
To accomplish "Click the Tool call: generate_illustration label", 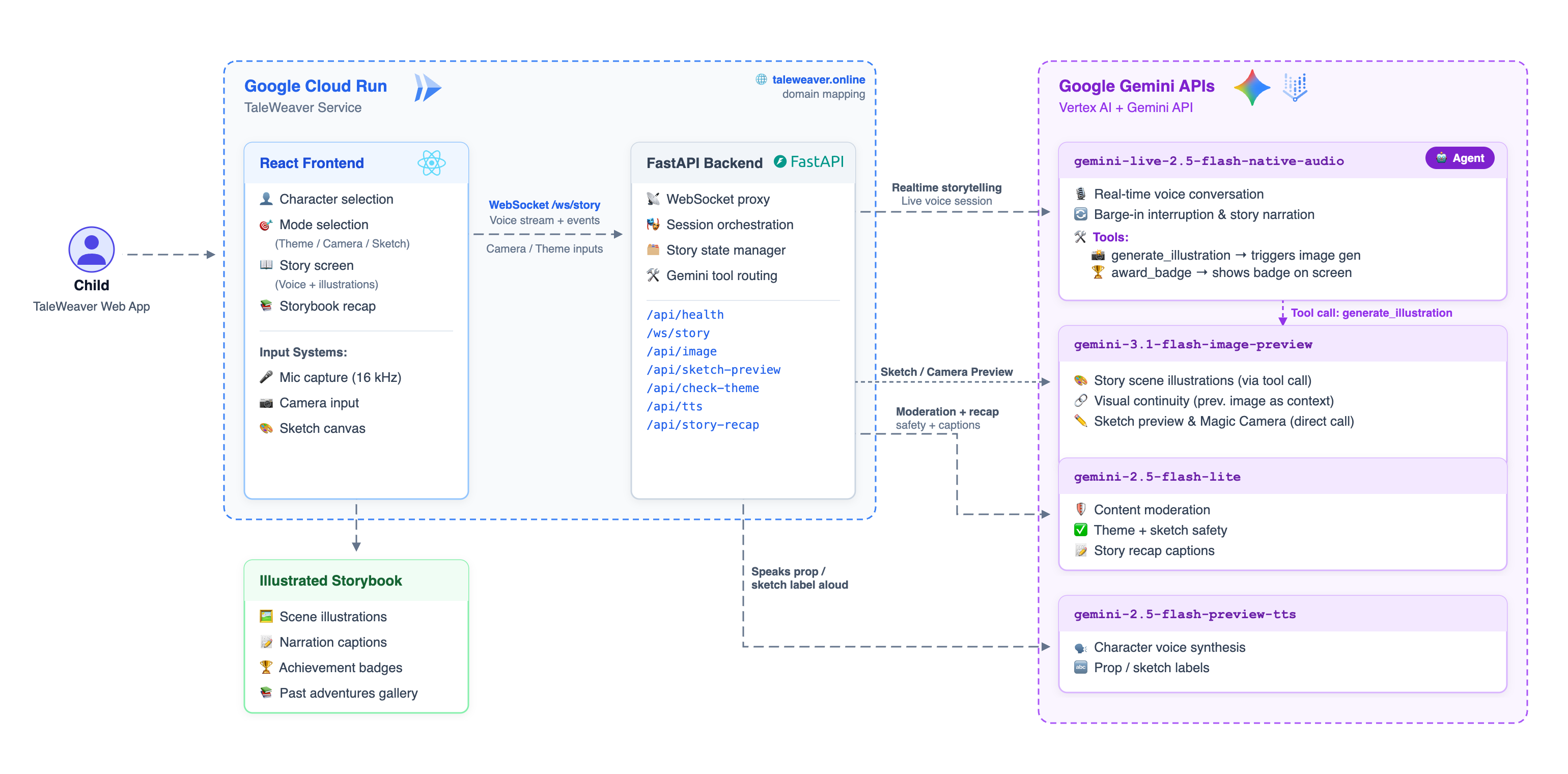I will click(1371, 313).
